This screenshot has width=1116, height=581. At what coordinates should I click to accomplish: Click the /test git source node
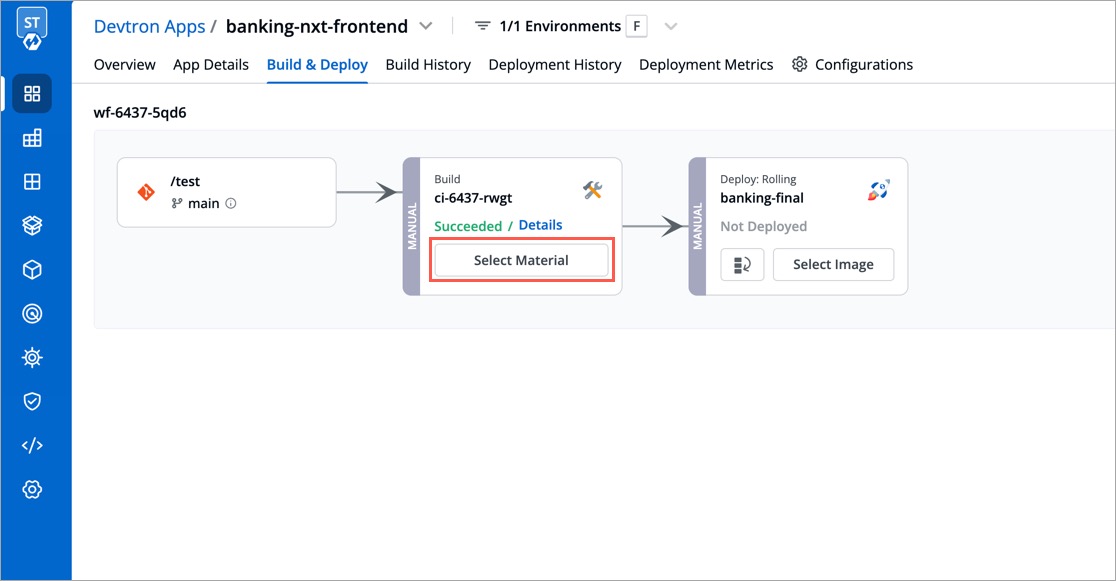[x=226, y=192]
